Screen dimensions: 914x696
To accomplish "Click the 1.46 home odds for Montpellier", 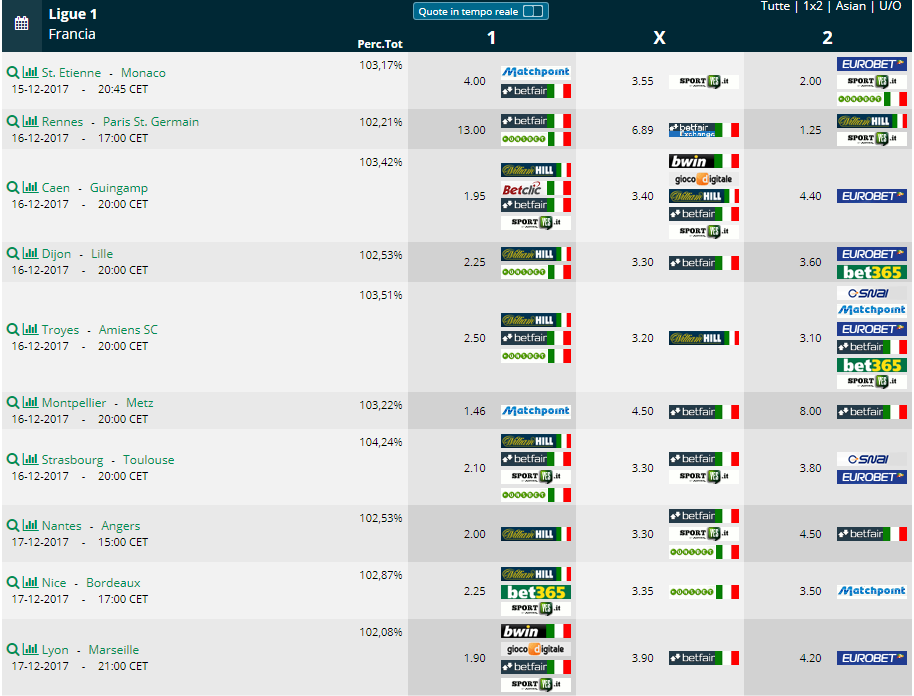I will pos(474,411).
